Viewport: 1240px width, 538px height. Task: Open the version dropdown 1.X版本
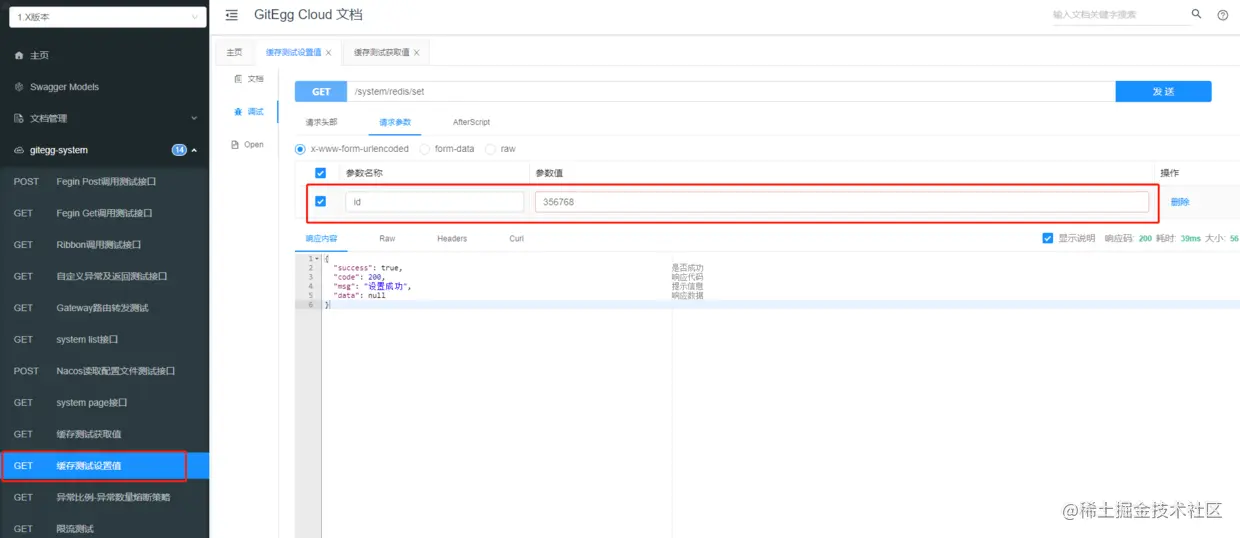pos(107,17)
